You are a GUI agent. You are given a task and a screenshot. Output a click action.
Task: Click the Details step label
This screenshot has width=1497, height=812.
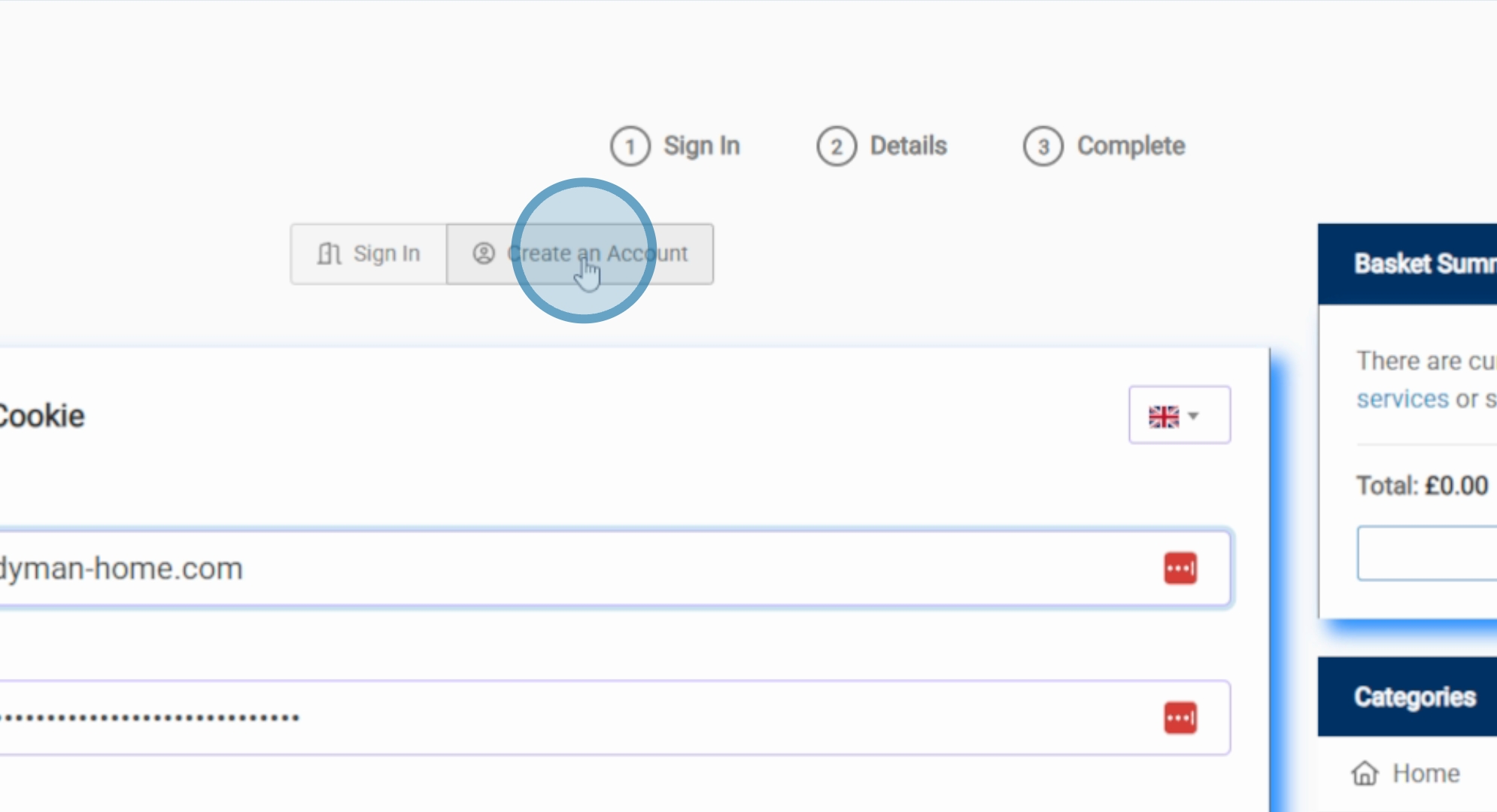908,146
